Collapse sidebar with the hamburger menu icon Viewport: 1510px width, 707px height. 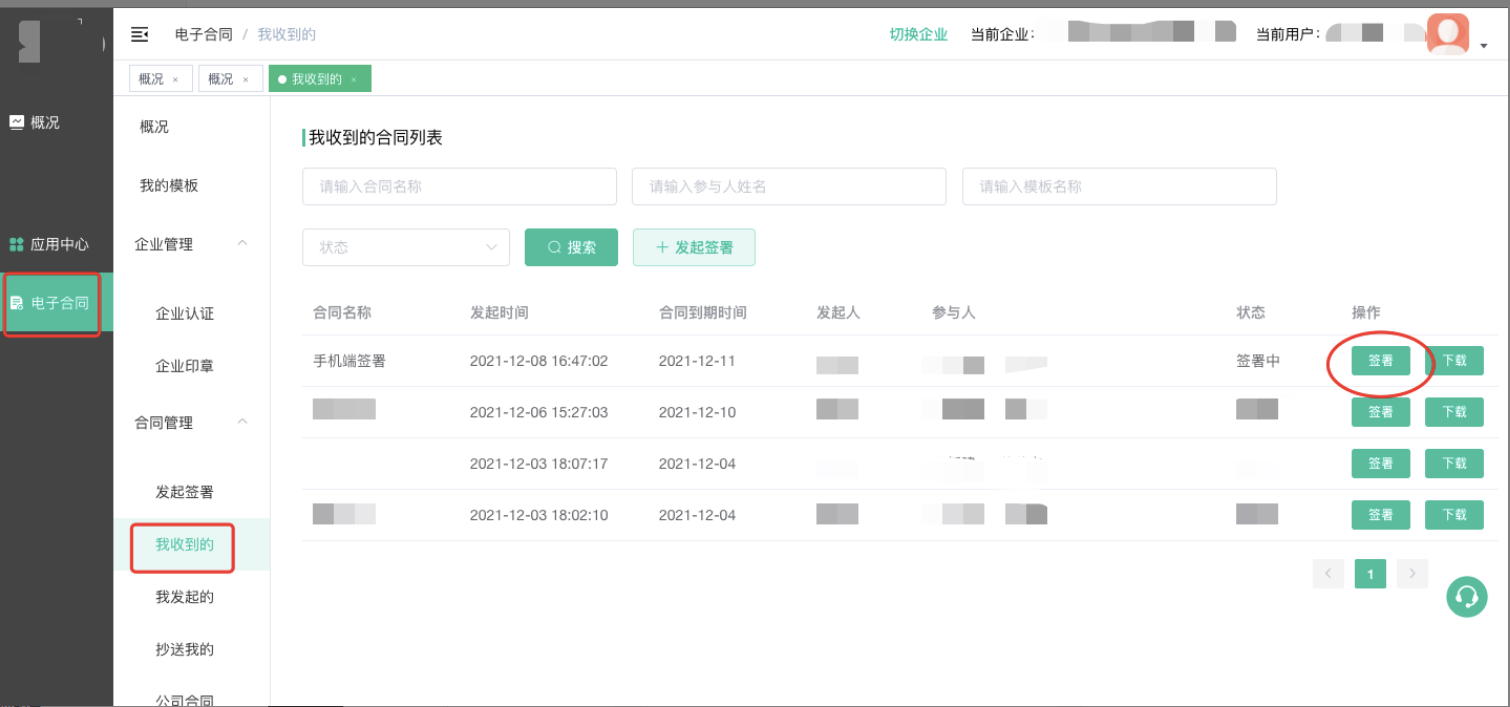coord(140,35)
